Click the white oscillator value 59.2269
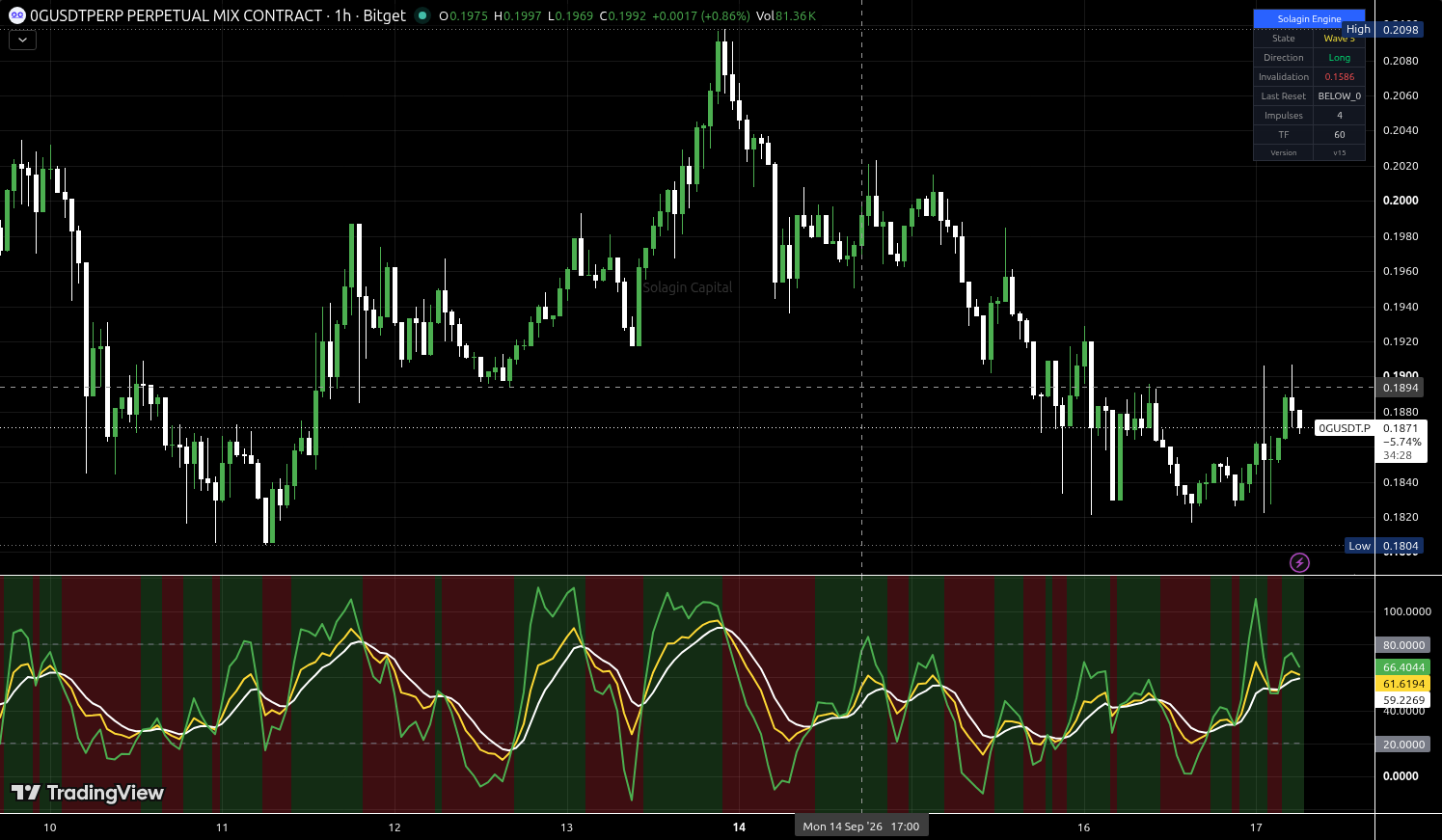The width and height of the screenshot is (1442, 840). tap(1403, 700)
